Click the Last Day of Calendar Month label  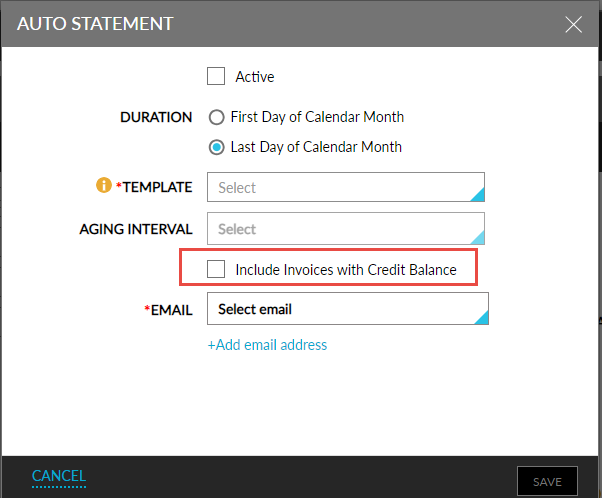coord(316,147)
